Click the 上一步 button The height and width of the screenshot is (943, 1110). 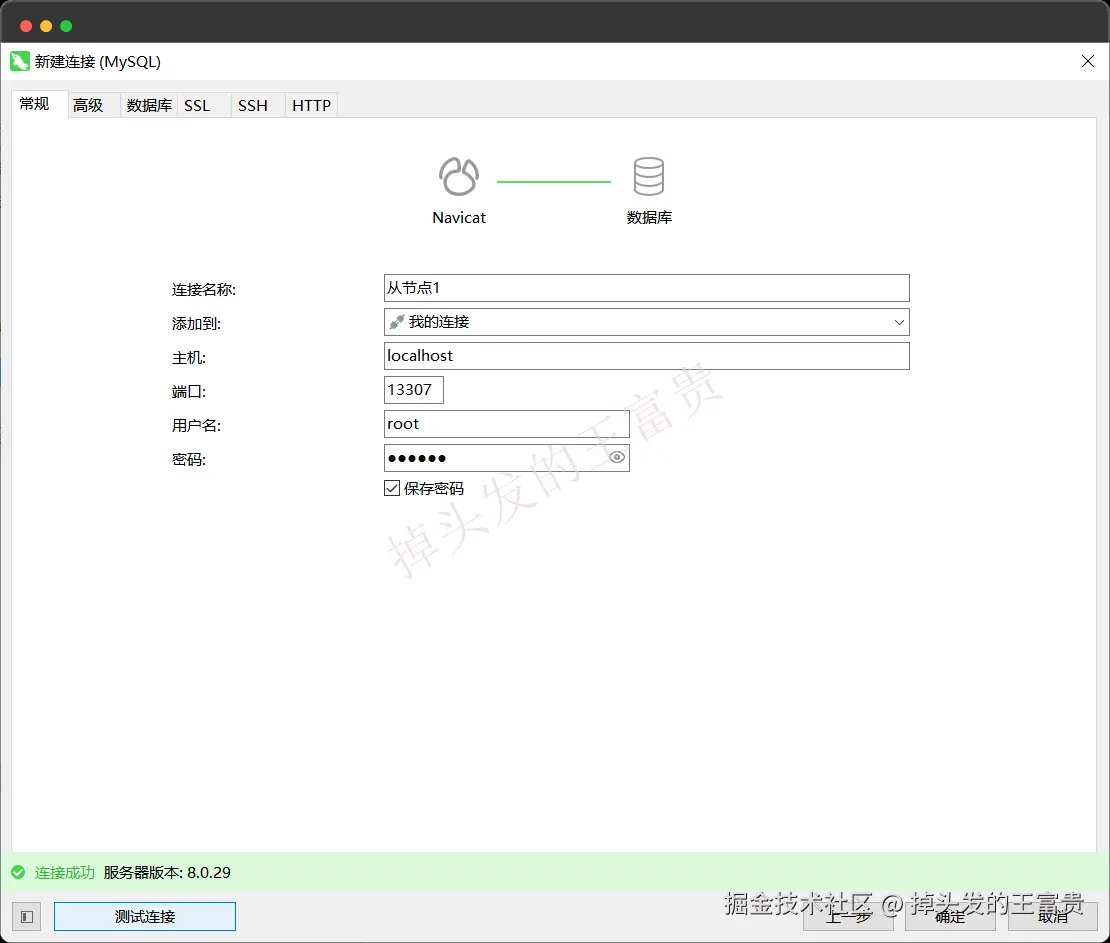[x=848, y=917]
